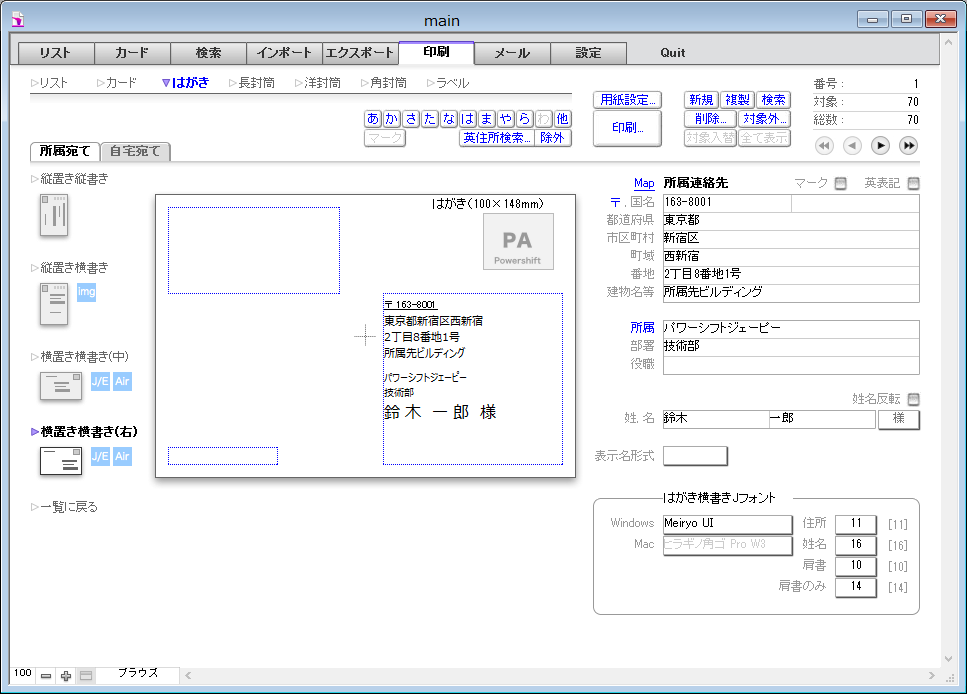Toggle the 姓名反転 checkbox
The width and height of the screenshot is (967, 694).
[912, 399]
